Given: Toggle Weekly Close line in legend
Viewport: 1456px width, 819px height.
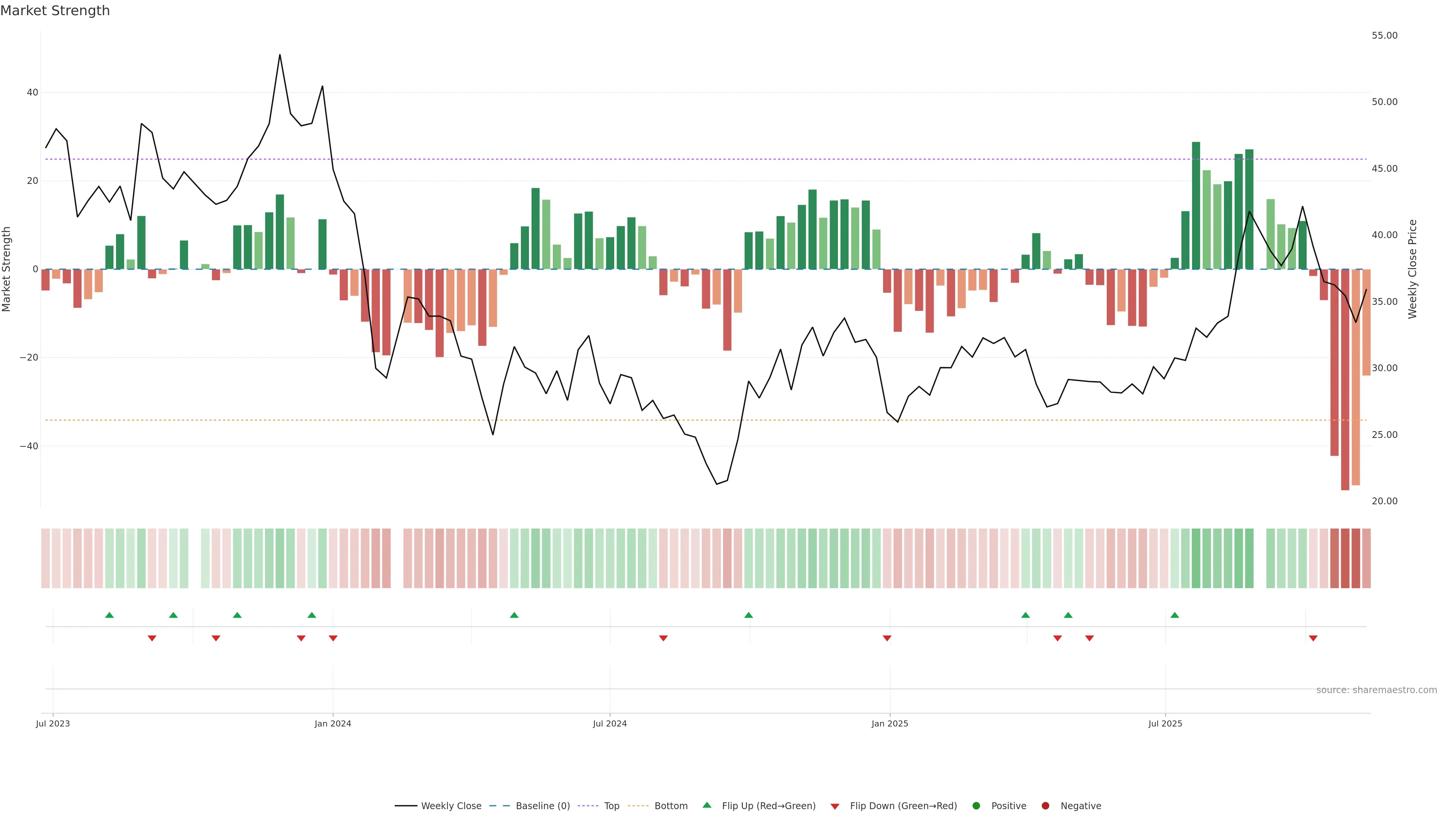Looking at the screenshot, I should (x=450, y=806).
